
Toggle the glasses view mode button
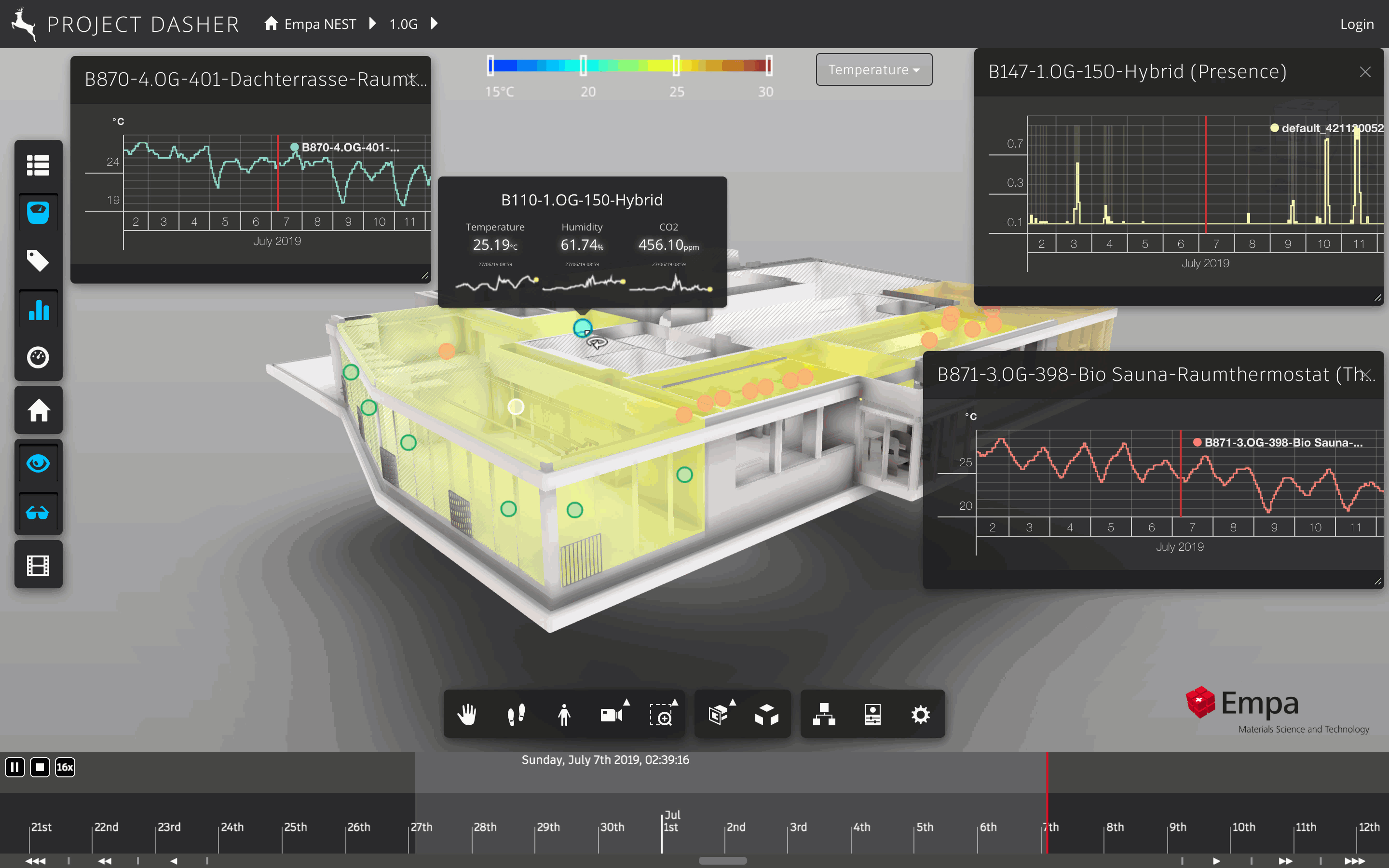click(39, 513)
